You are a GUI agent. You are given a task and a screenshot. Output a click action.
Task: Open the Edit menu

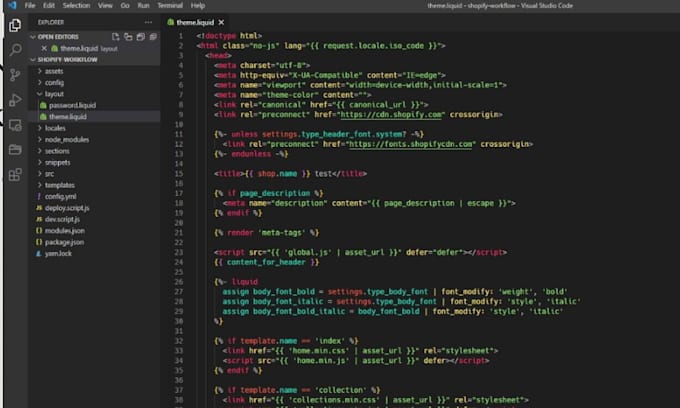(49, 6)
